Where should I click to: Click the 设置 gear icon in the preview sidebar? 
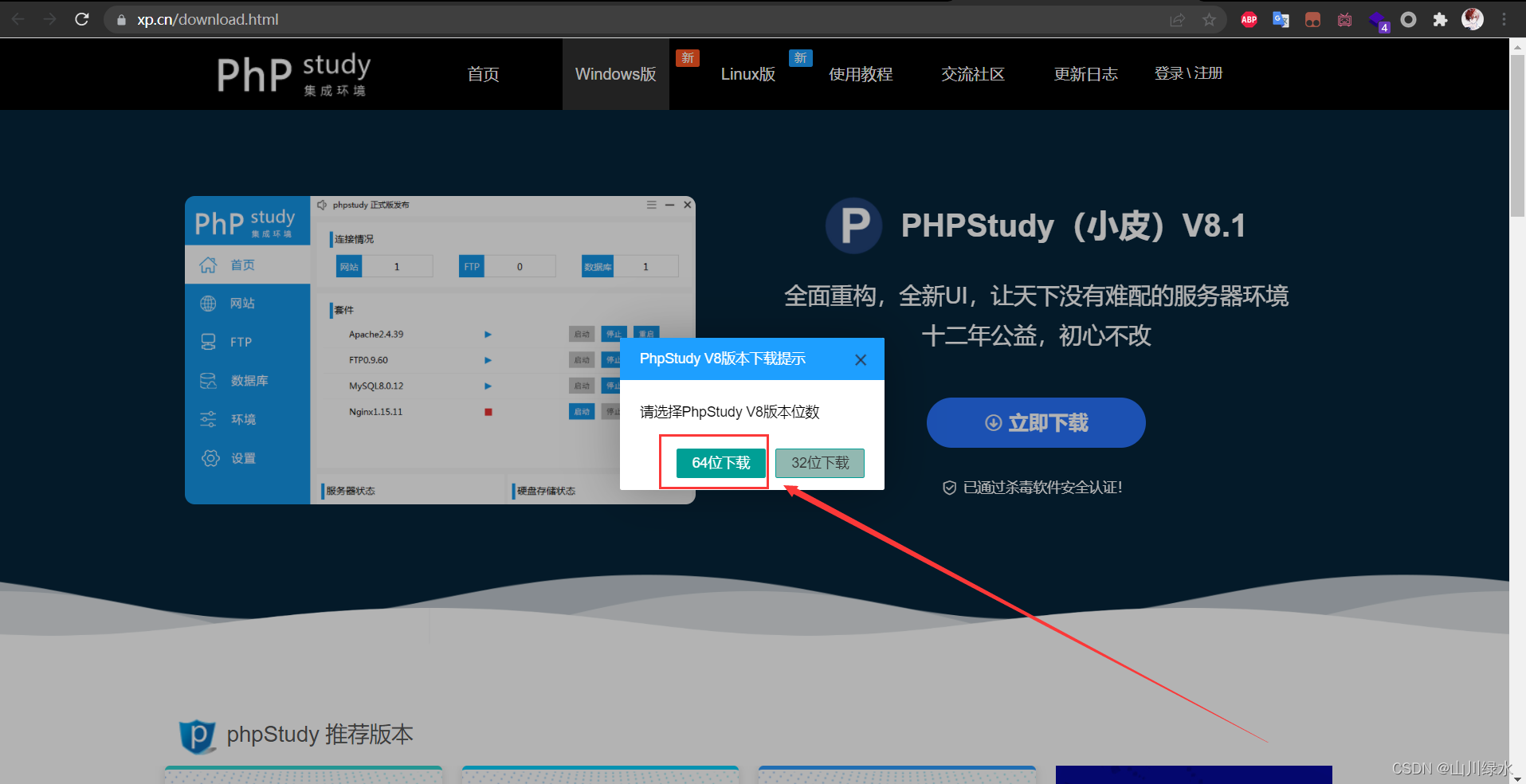point(210,458)
